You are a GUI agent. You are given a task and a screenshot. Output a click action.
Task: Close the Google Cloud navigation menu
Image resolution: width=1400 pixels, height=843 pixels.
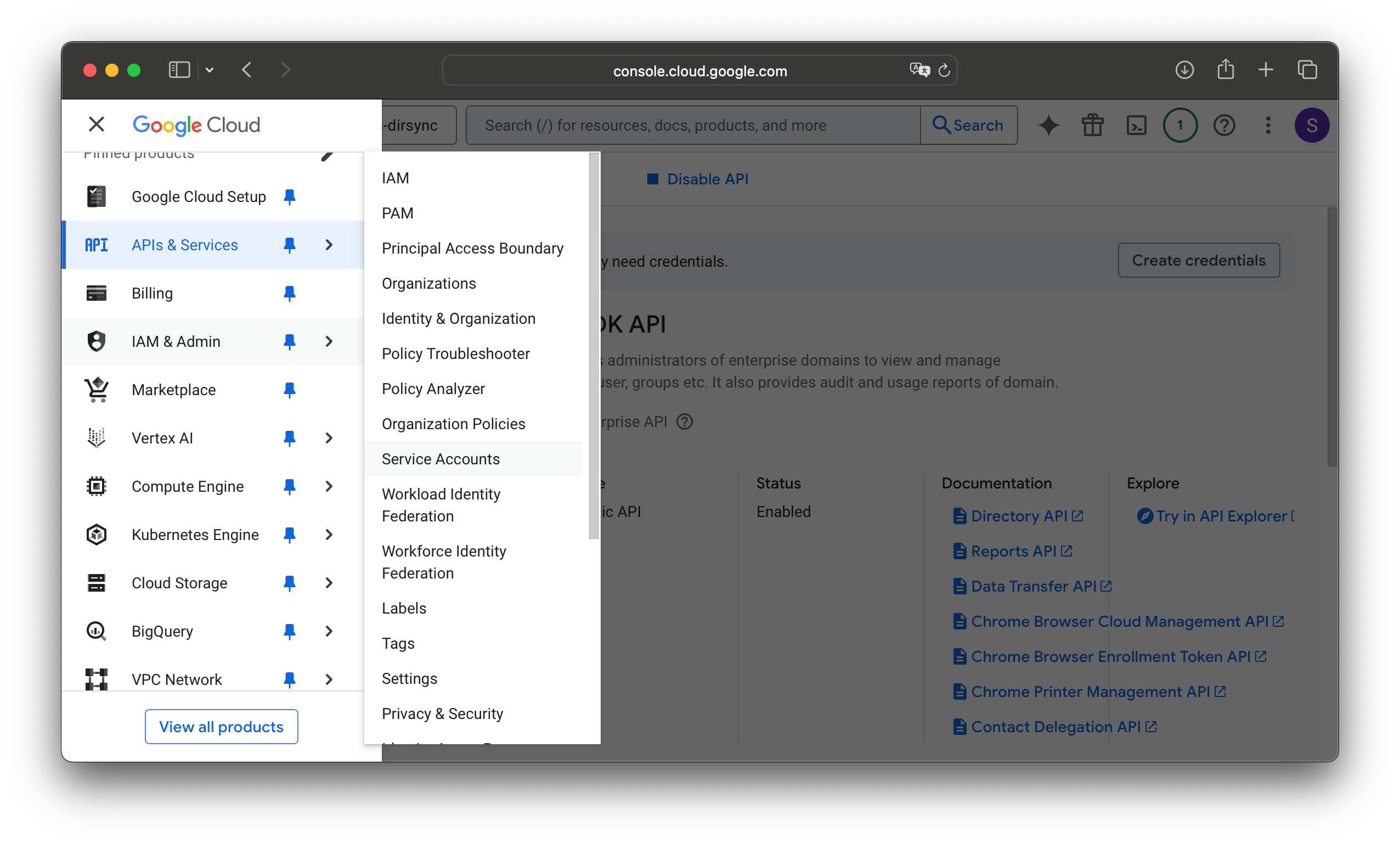97,125
